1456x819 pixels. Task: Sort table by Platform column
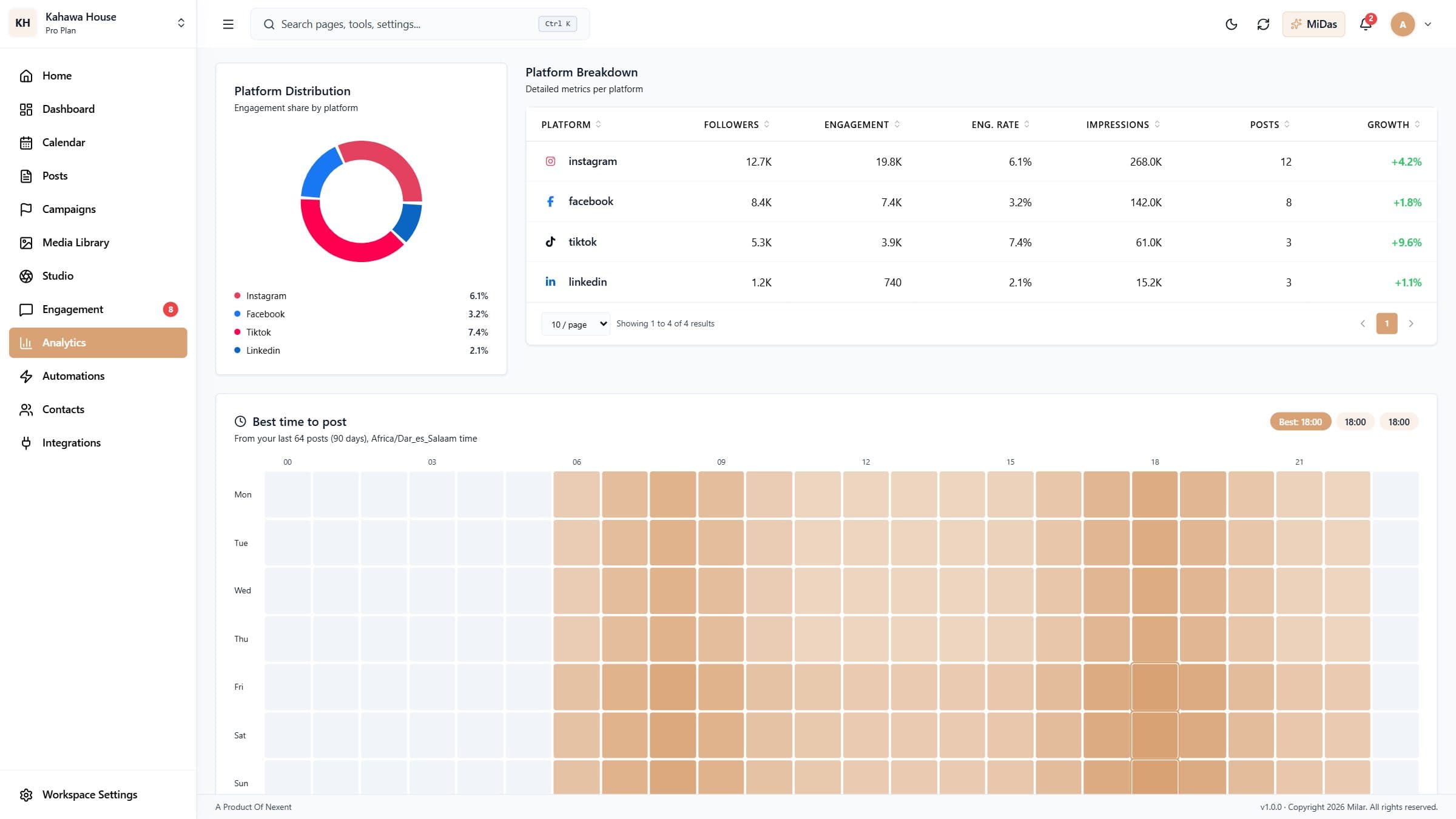point(571,124)
